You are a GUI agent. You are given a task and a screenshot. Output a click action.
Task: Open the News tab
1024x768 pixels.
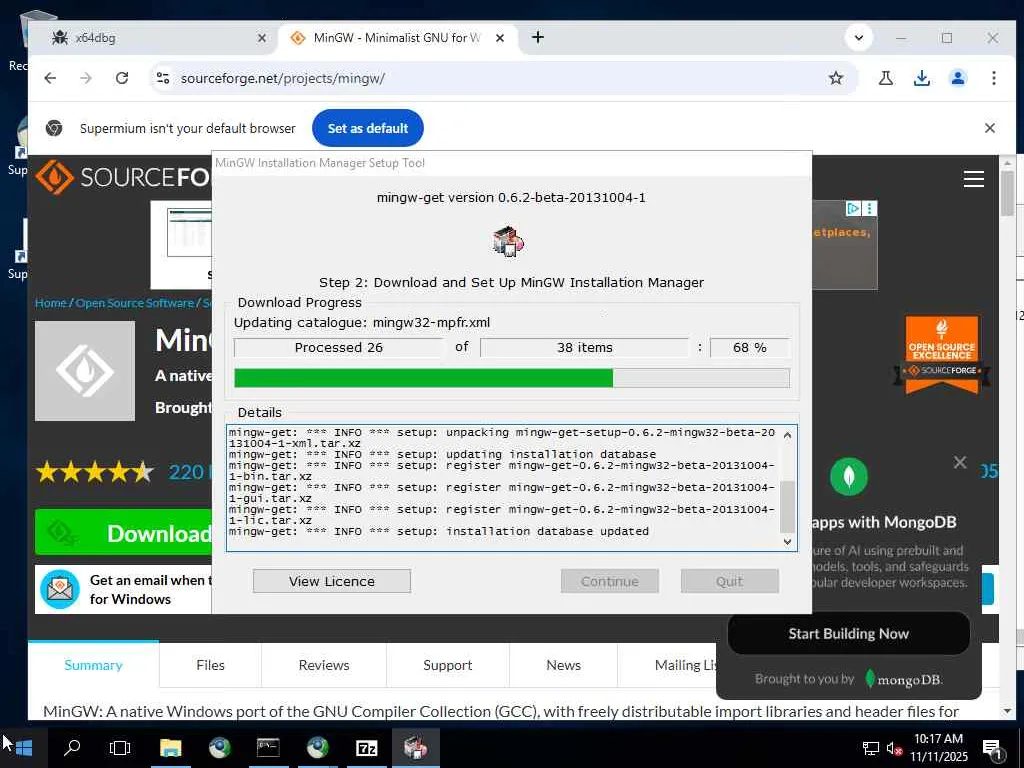[x=563, y=665]
